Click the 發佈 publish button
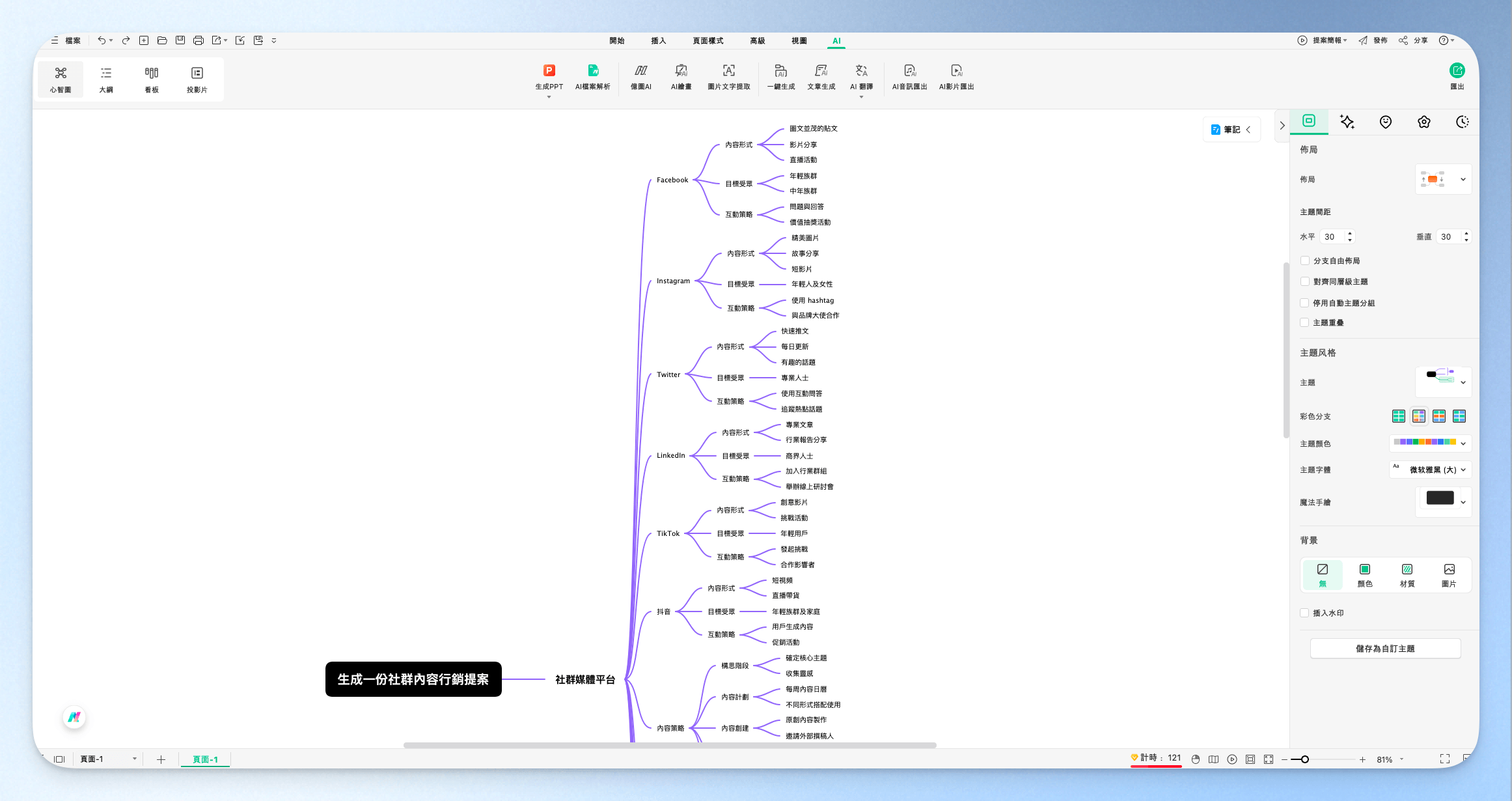The width and height of the screenshot is (1512, 801). tap(1373, 40)
